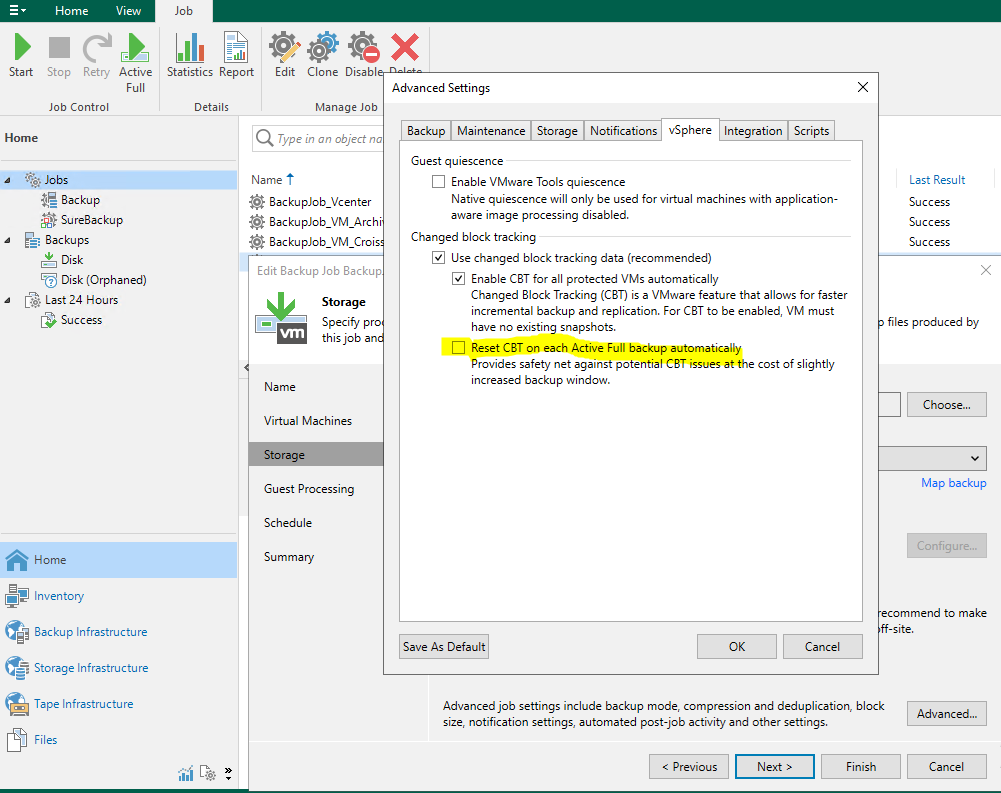The height and width of the screenshot is (793, 1001).
Task: Edit the selected job
Action: [285, 56]
